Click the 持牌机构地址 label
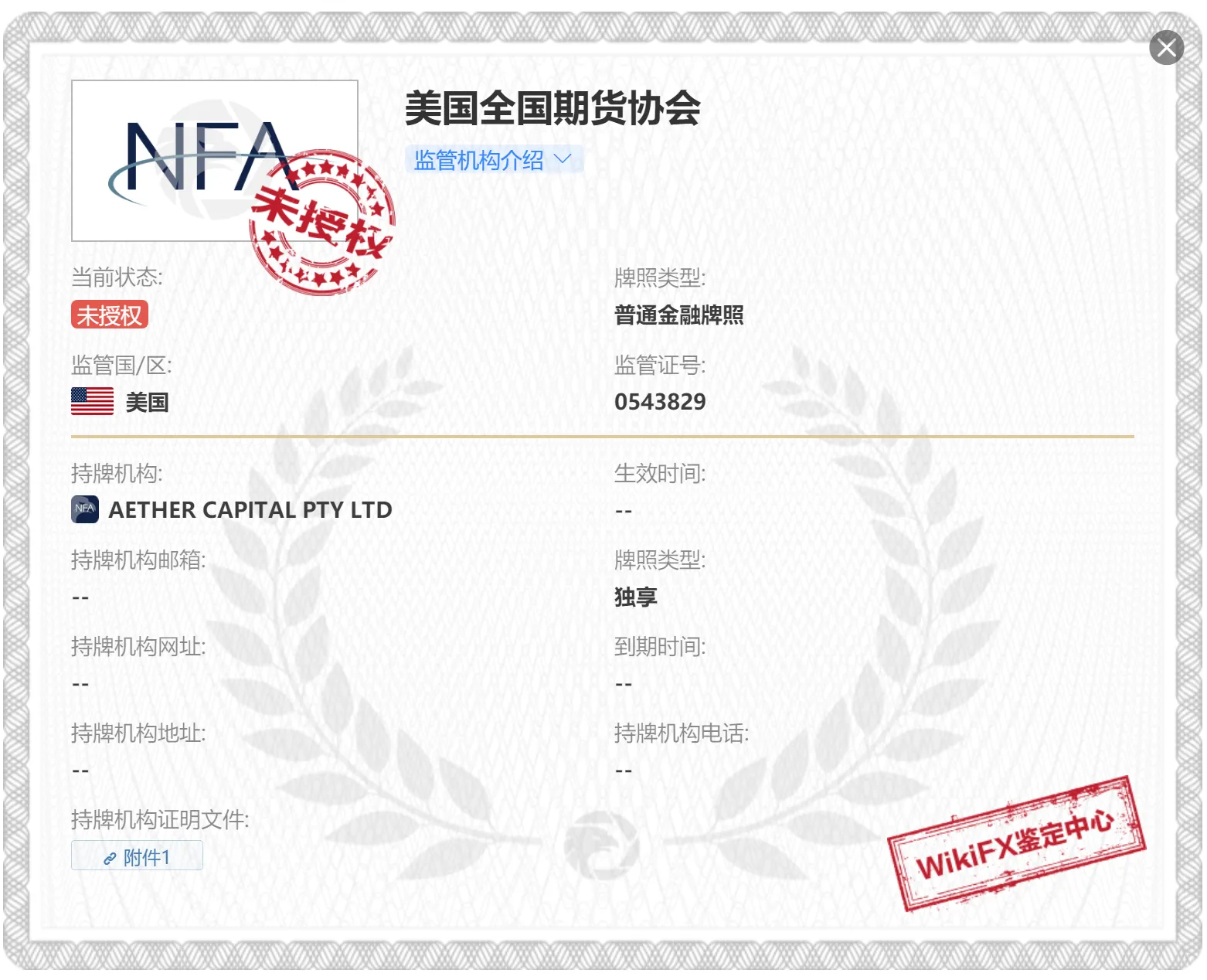Viewport: 1207px width, 980px height. pos(138,733)
